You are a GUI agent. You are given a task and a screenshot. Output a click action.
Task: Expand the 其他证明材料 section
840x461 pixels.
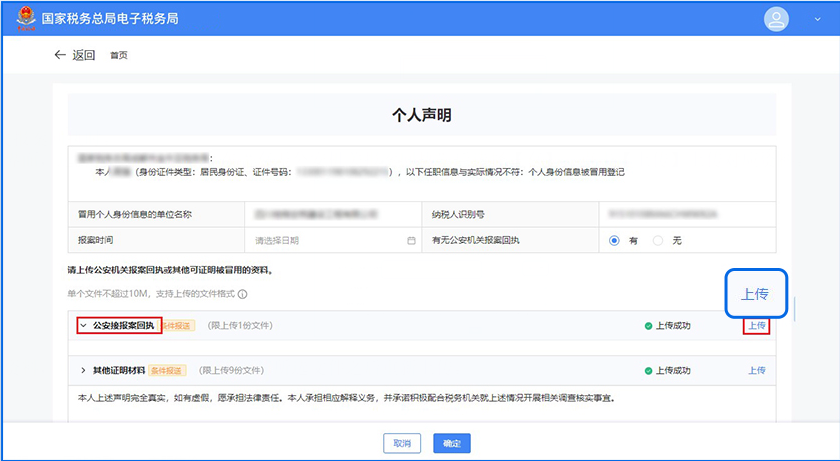click(82, 370)
